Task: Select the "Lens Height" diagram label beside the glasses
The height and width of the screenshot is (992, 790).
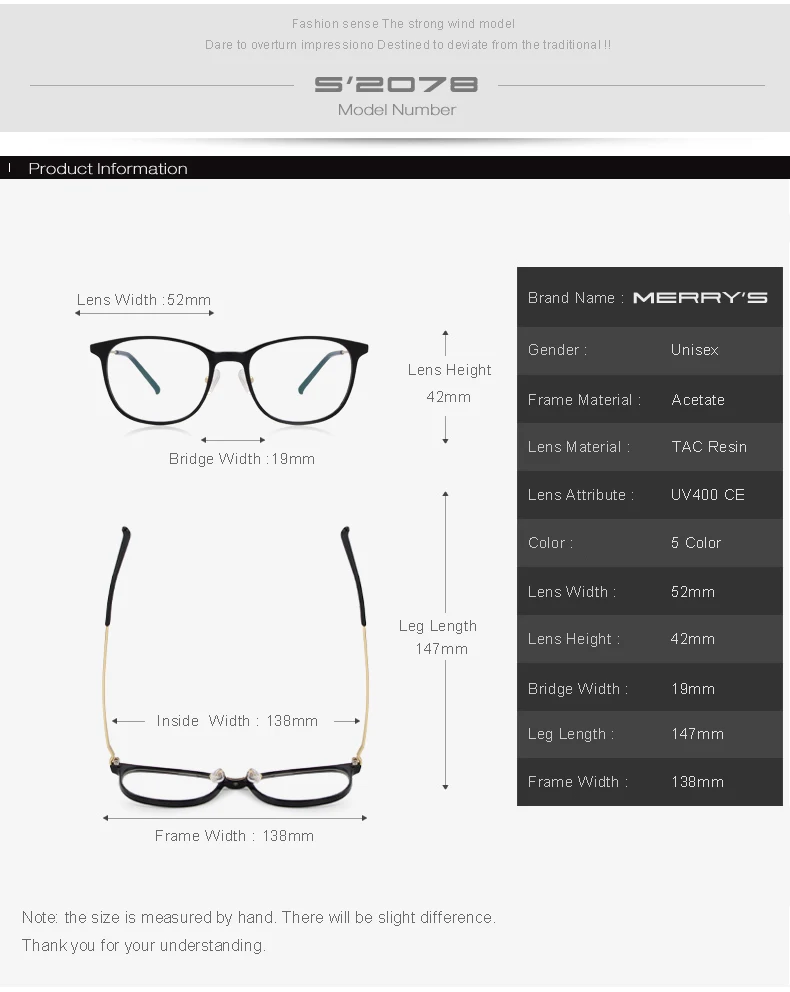Action: click(x=449, y=370)
